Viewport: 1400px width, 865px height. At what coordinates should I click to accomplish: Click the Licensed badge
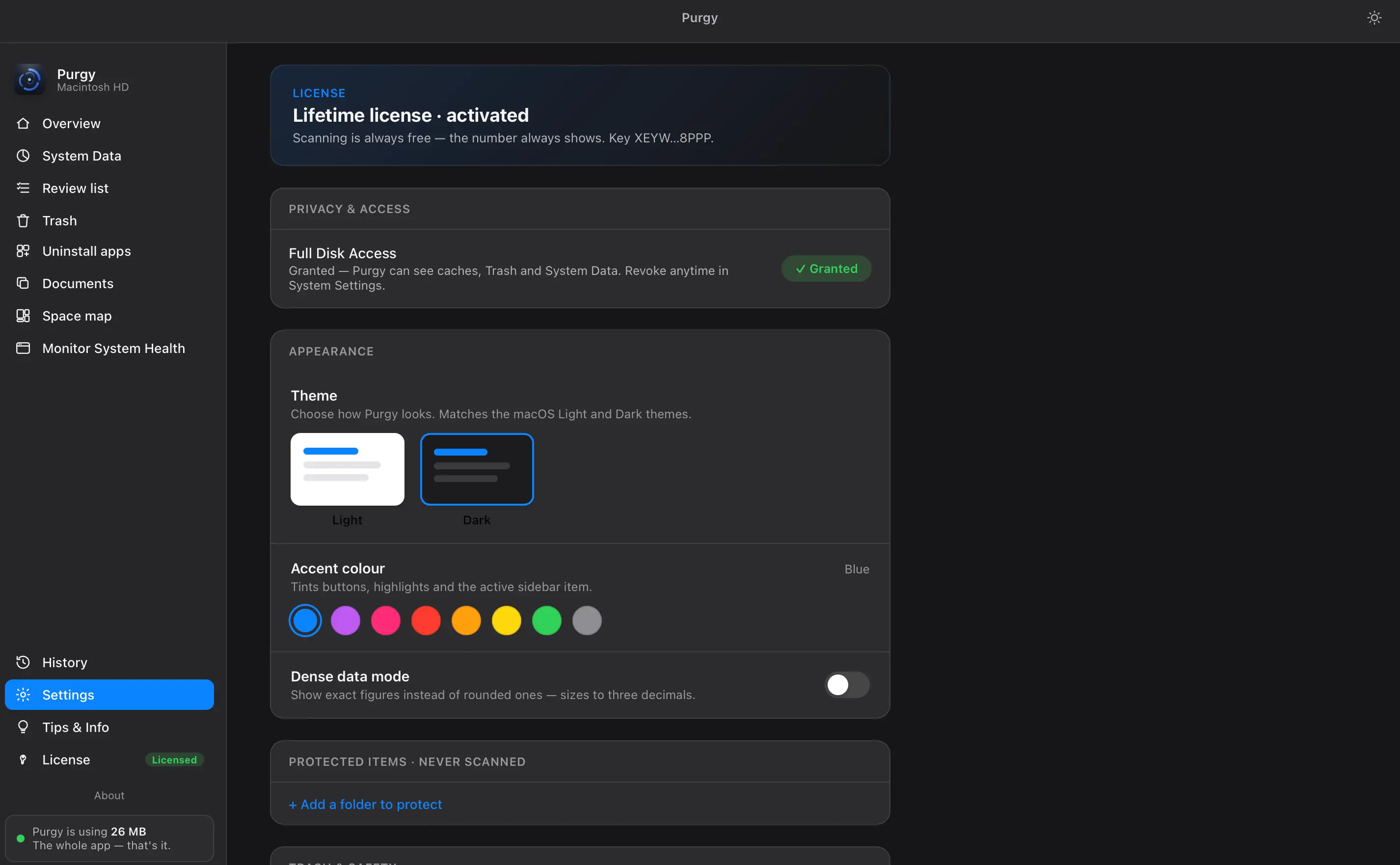(x=174, y=760)
